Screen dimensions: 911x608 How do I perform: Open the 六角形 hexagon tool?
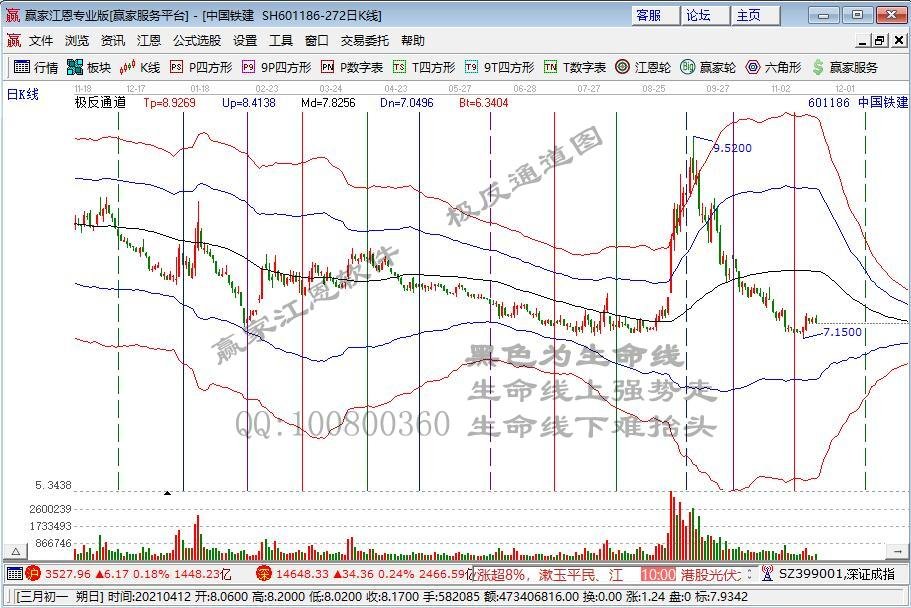[773, 67]
